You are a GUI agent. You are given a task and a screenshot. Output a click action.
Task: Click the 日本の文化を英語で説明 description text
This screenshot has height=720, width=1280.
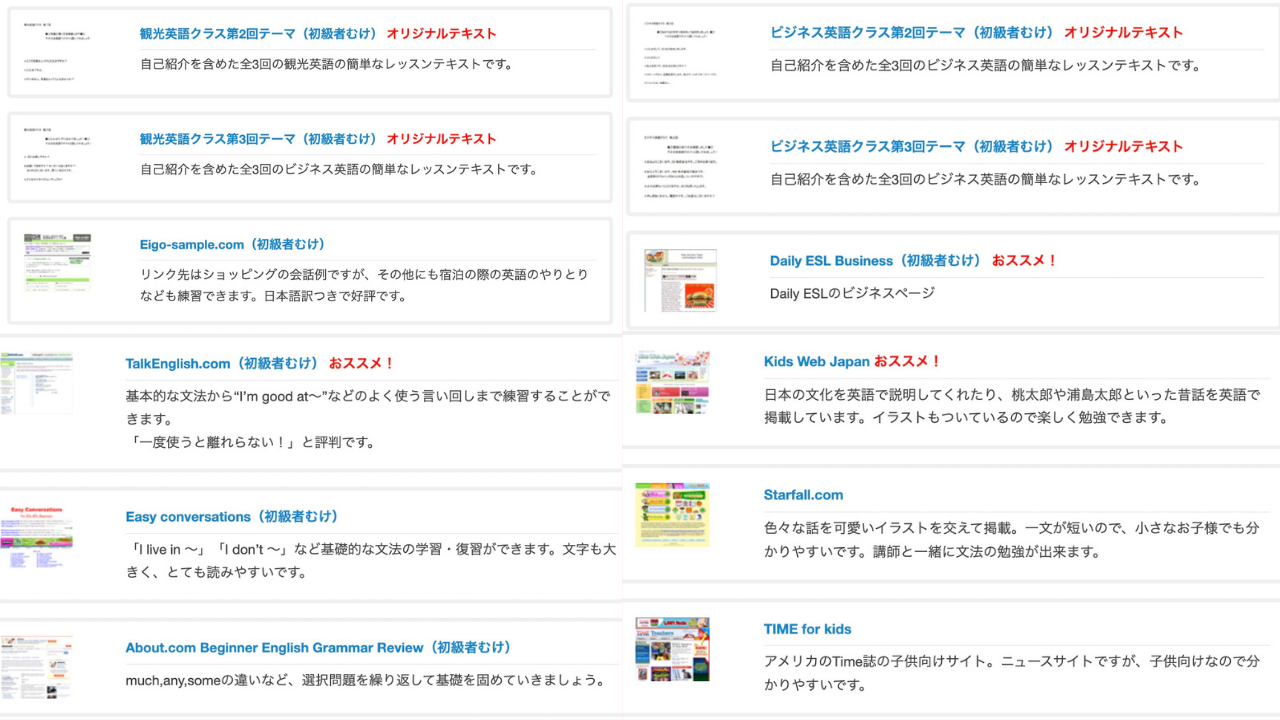1012,406
